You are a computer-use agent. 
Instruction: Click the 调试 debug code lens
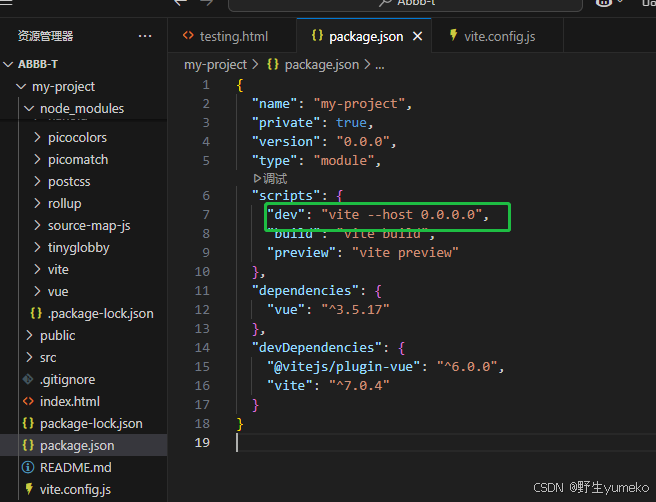[275, 179]
